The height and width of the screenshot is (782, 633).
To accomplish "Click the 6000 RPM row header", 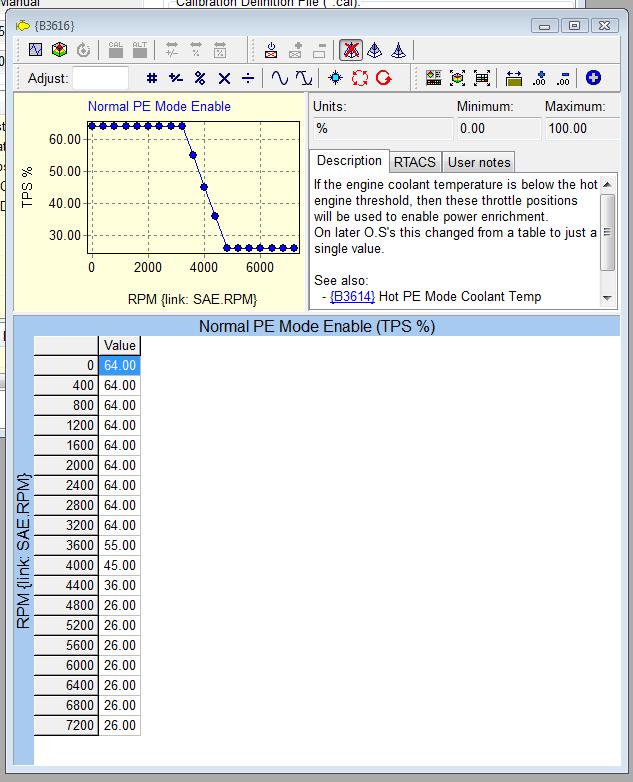I will coord(66,665).
